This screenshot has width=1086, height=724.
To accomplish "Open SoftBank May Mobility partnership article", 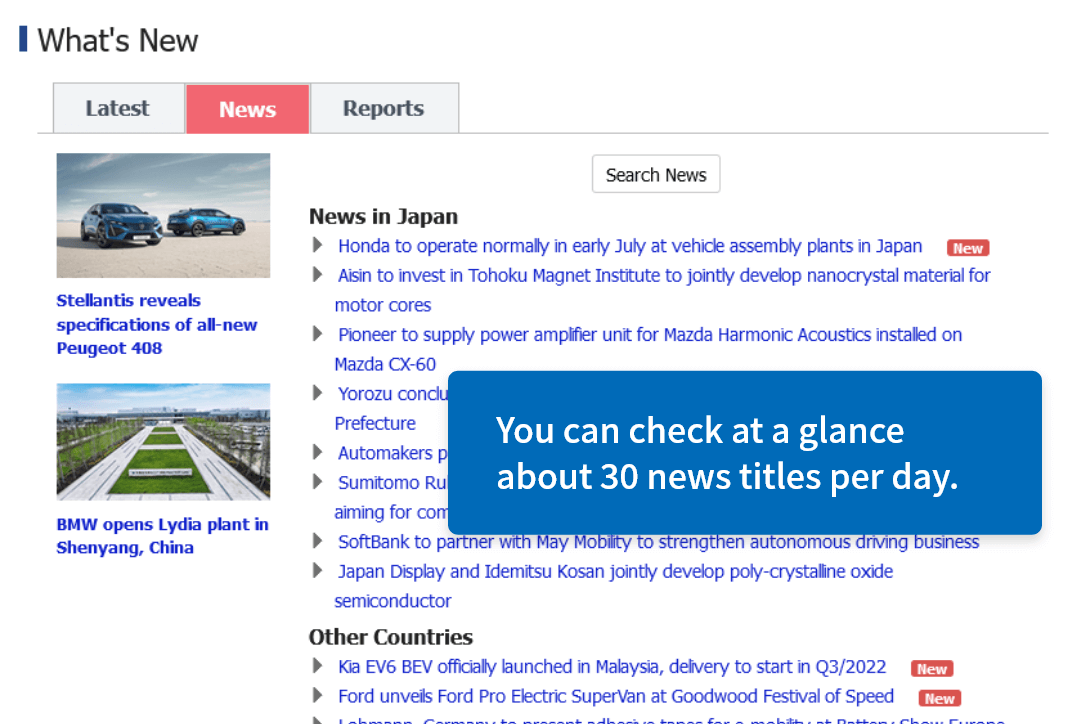I will [659, 542].
